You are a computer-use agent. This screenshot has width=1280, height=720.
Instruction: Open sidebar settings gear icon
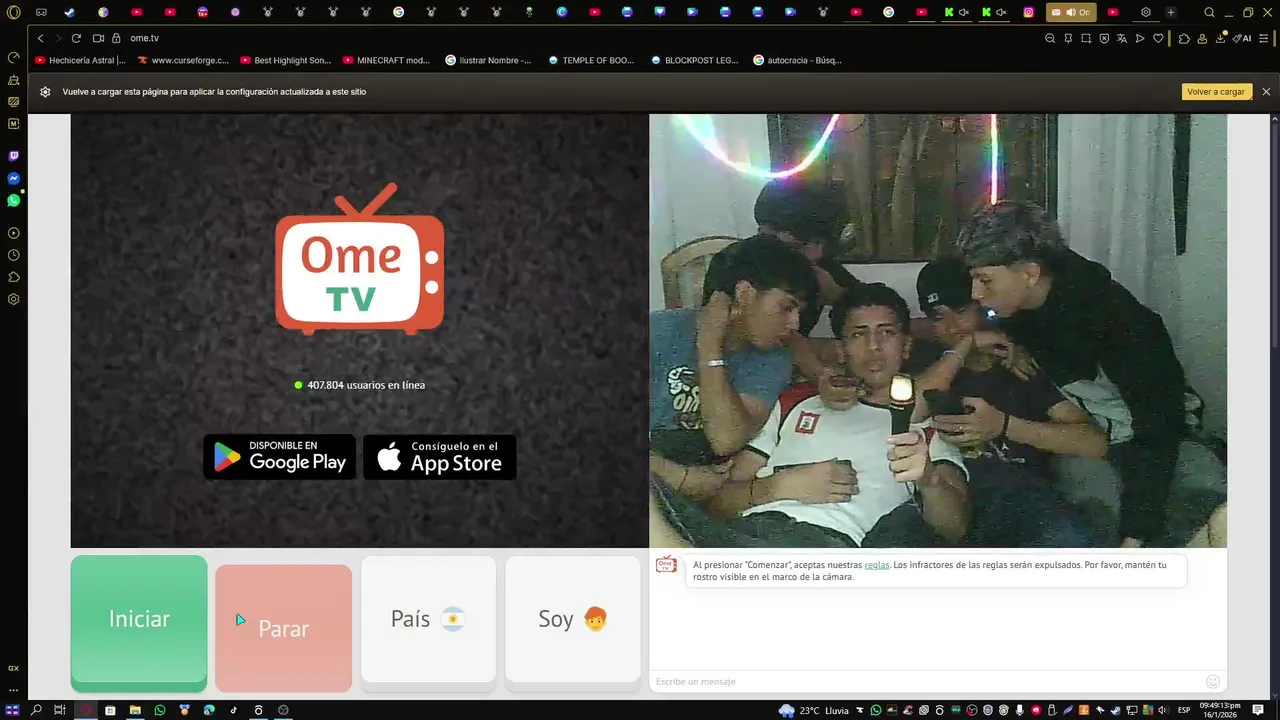[13, 299]
